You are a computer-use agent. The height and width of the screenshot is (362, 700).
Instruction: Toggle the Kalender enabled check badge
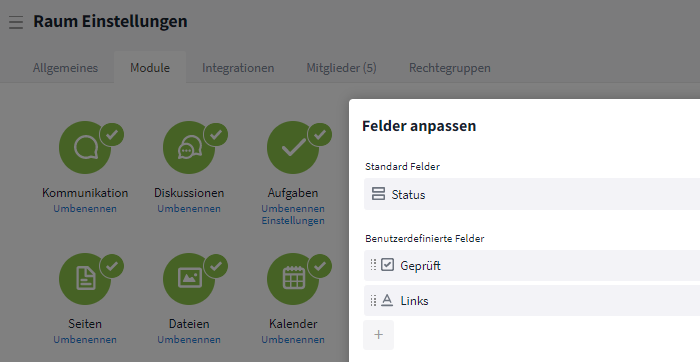click(320, 266)
